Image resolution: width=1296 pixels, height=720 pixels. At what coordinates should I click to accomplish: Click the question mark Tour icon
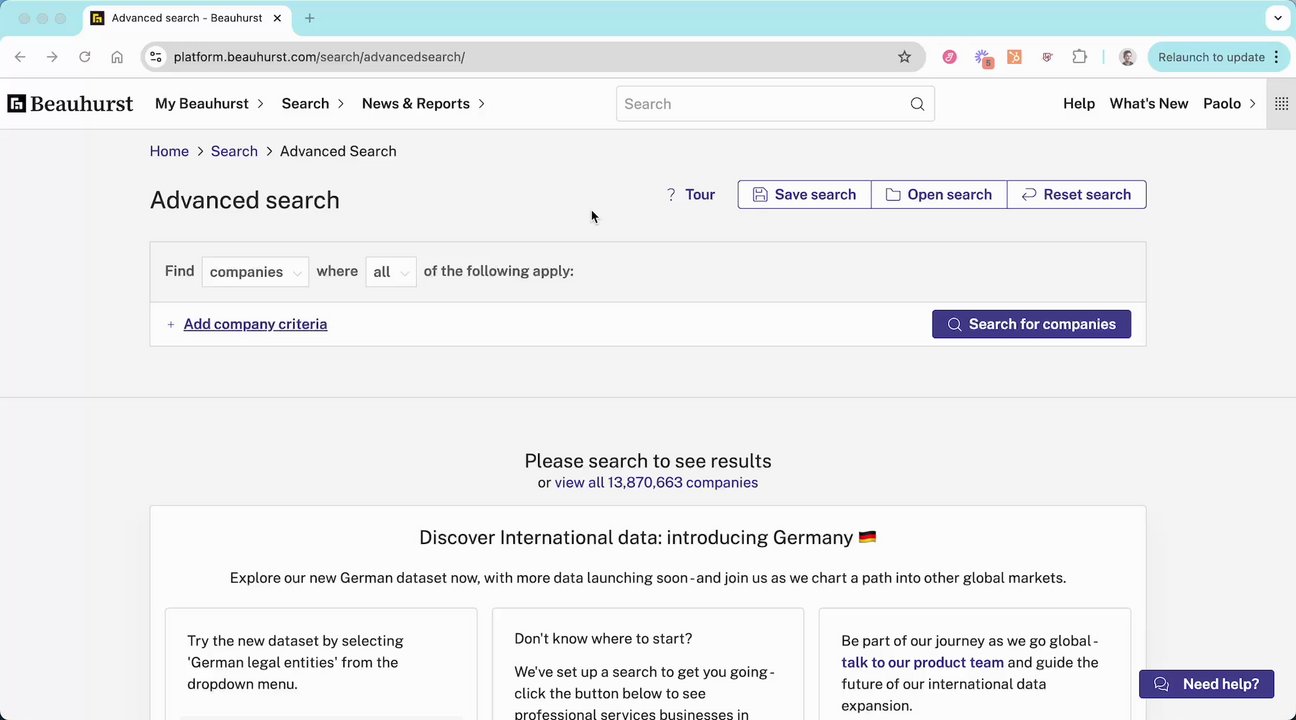[x=671, y=195]
